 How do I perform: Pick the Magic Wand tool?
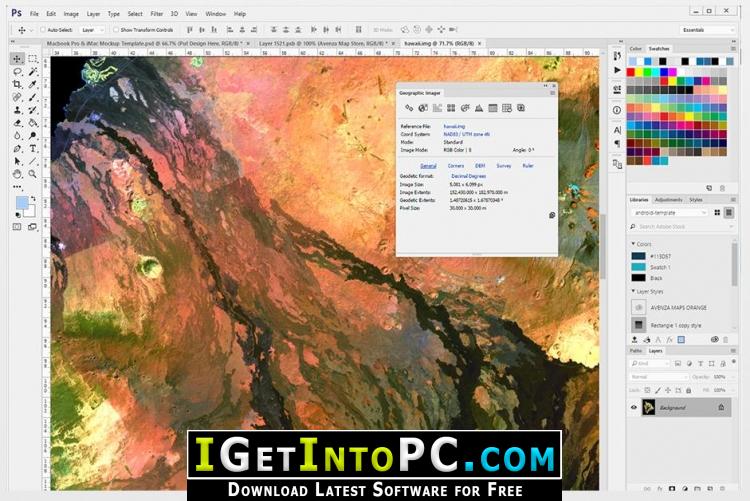click(x=33, y=72)
